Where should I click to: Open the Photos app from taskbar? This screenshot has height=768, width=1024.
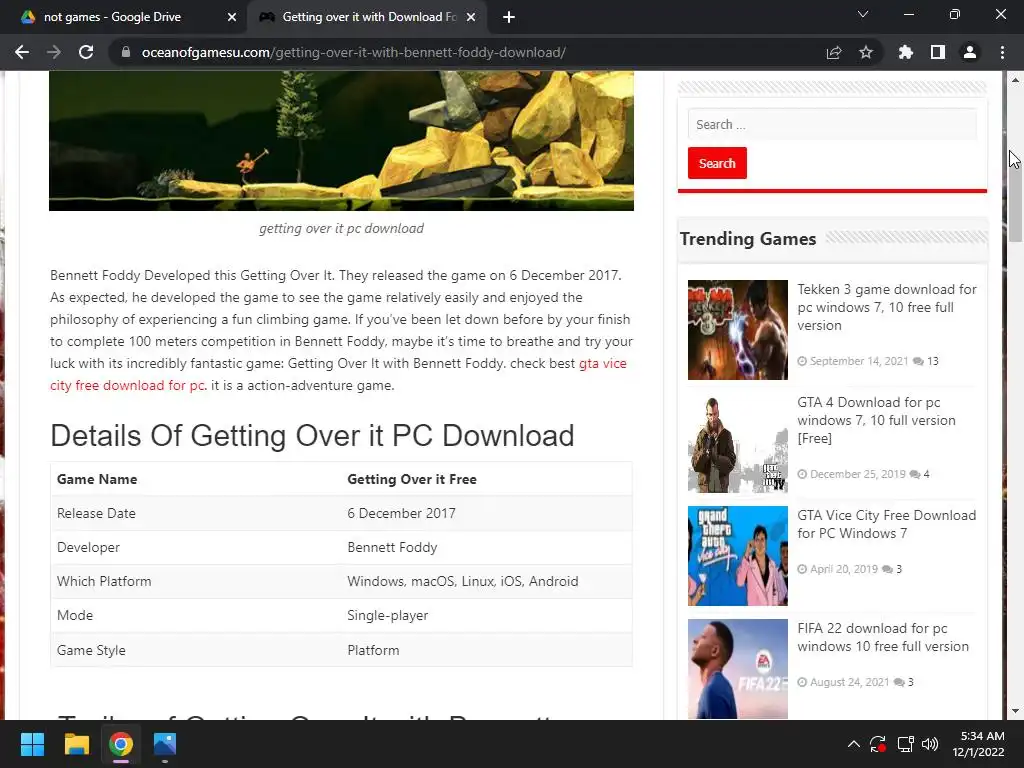click(165, 744)
